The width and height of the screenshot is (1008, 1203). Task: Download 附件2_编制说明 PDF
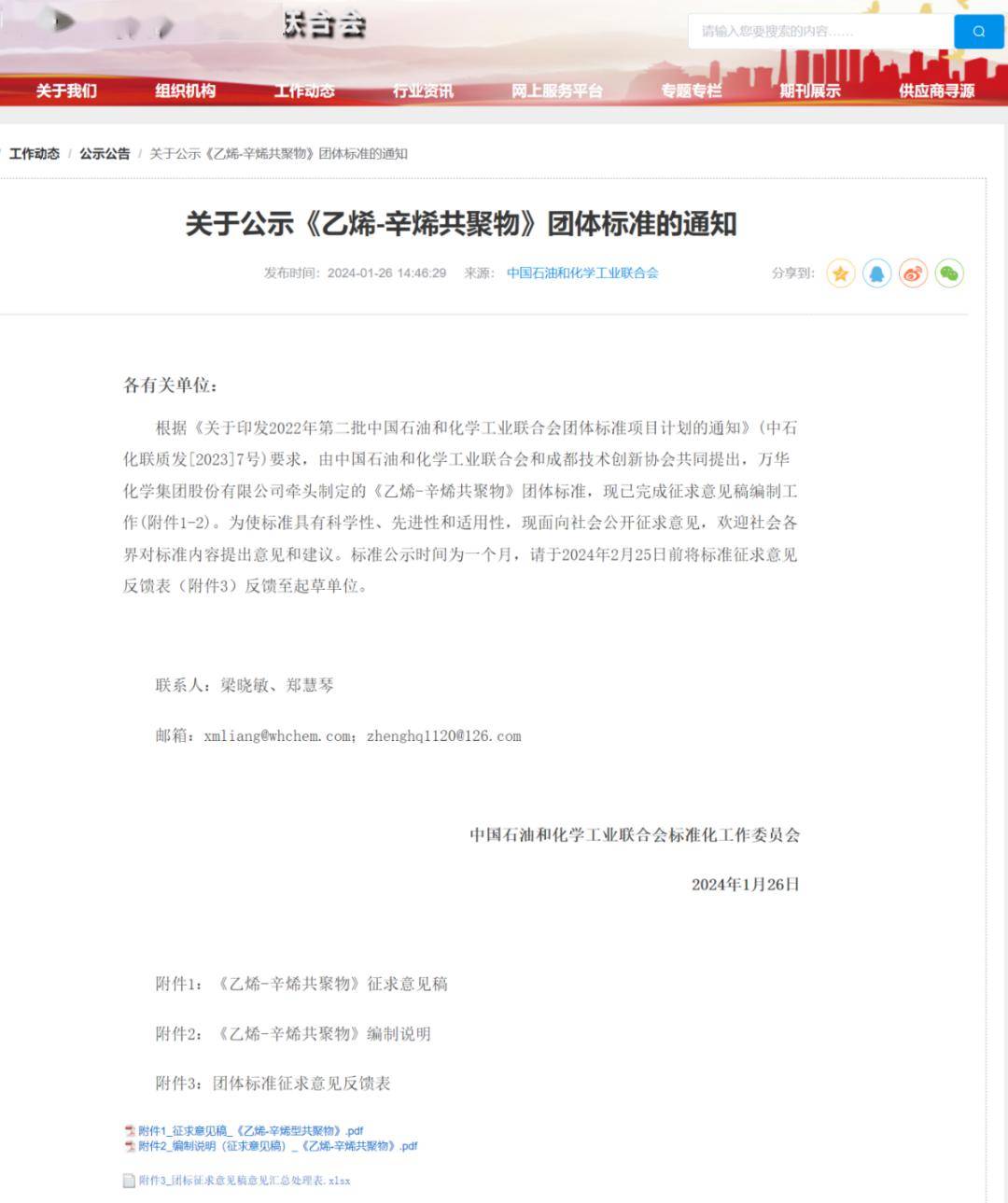(x=278, y=1146)
